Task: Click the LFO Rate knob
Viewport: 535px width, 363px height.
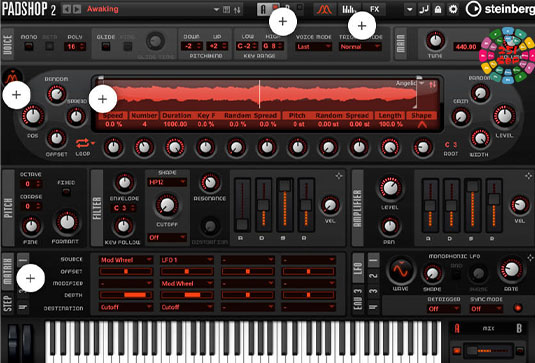Action: tap(511, 270)
